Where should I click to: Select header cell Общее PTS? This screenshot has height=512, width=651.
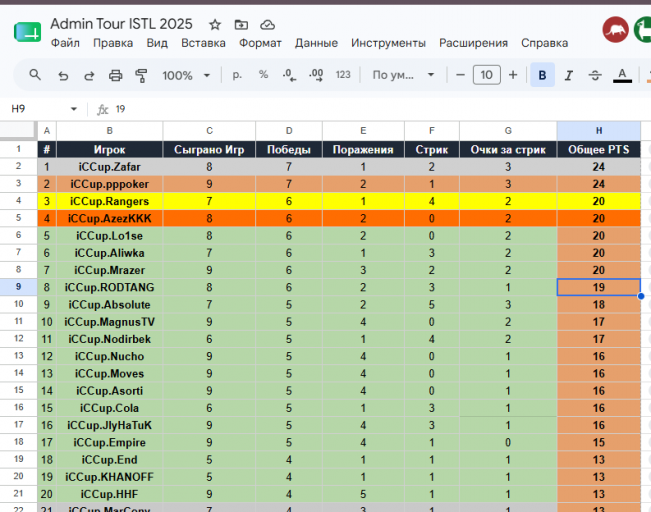(599, 149)
